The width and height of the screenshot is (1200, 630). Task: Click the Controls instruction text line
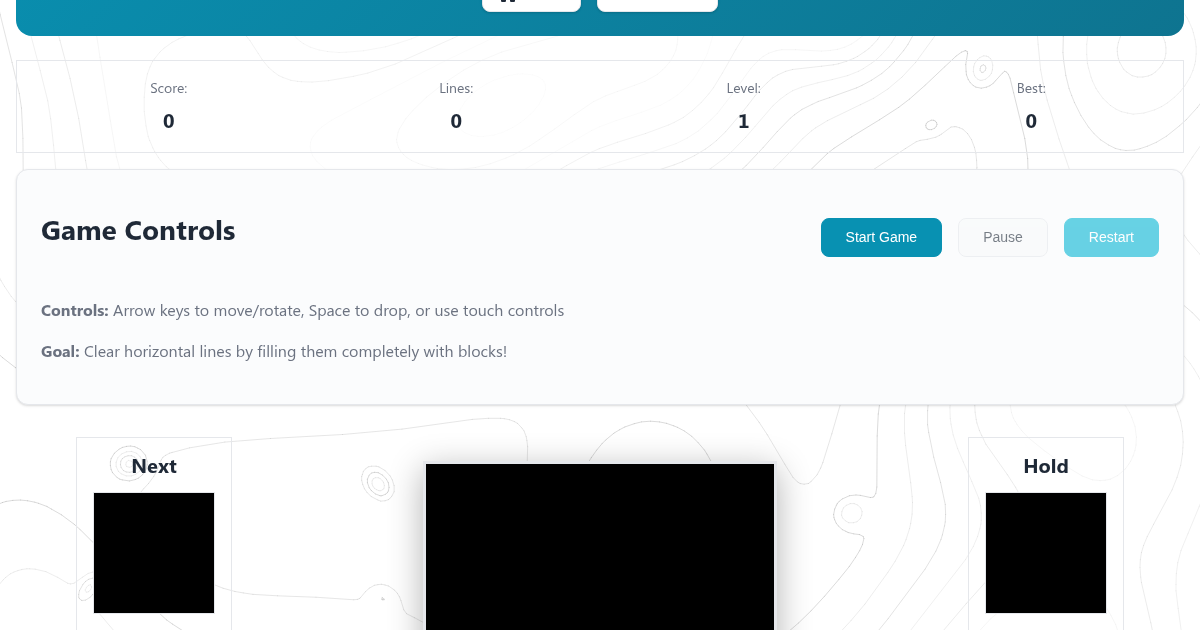pyautogui.click(x=302, y=311)
